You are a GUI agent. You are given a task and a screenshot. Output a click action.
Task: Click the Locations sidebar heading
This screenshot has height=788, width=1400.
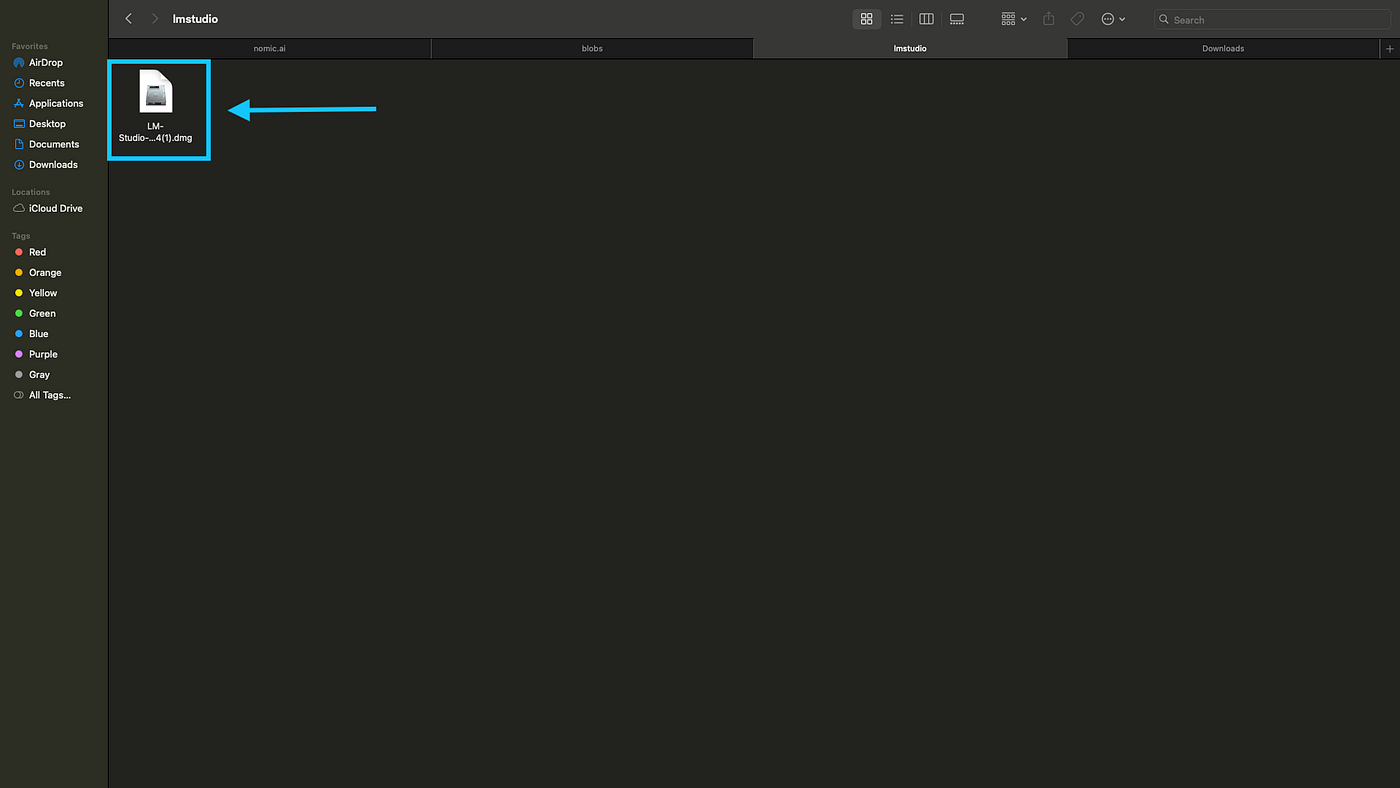(x=30, y=192)
